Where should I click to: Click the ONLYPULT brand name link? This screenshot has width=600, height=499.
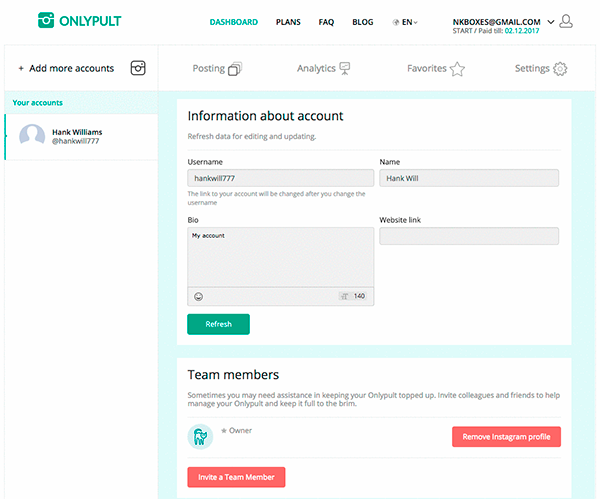pos(90,21)
